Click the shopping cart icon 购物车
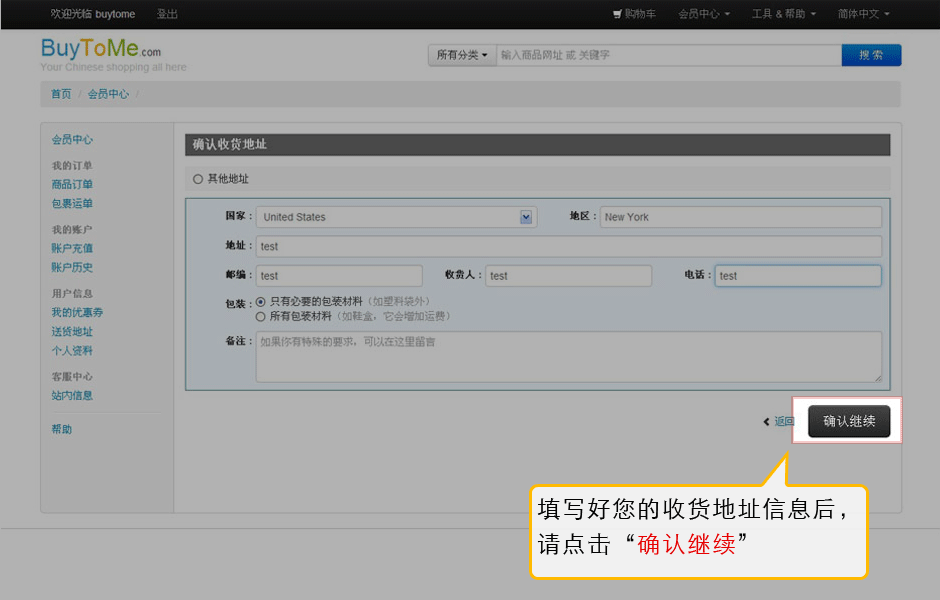940x600 pixels. point(634,14)
